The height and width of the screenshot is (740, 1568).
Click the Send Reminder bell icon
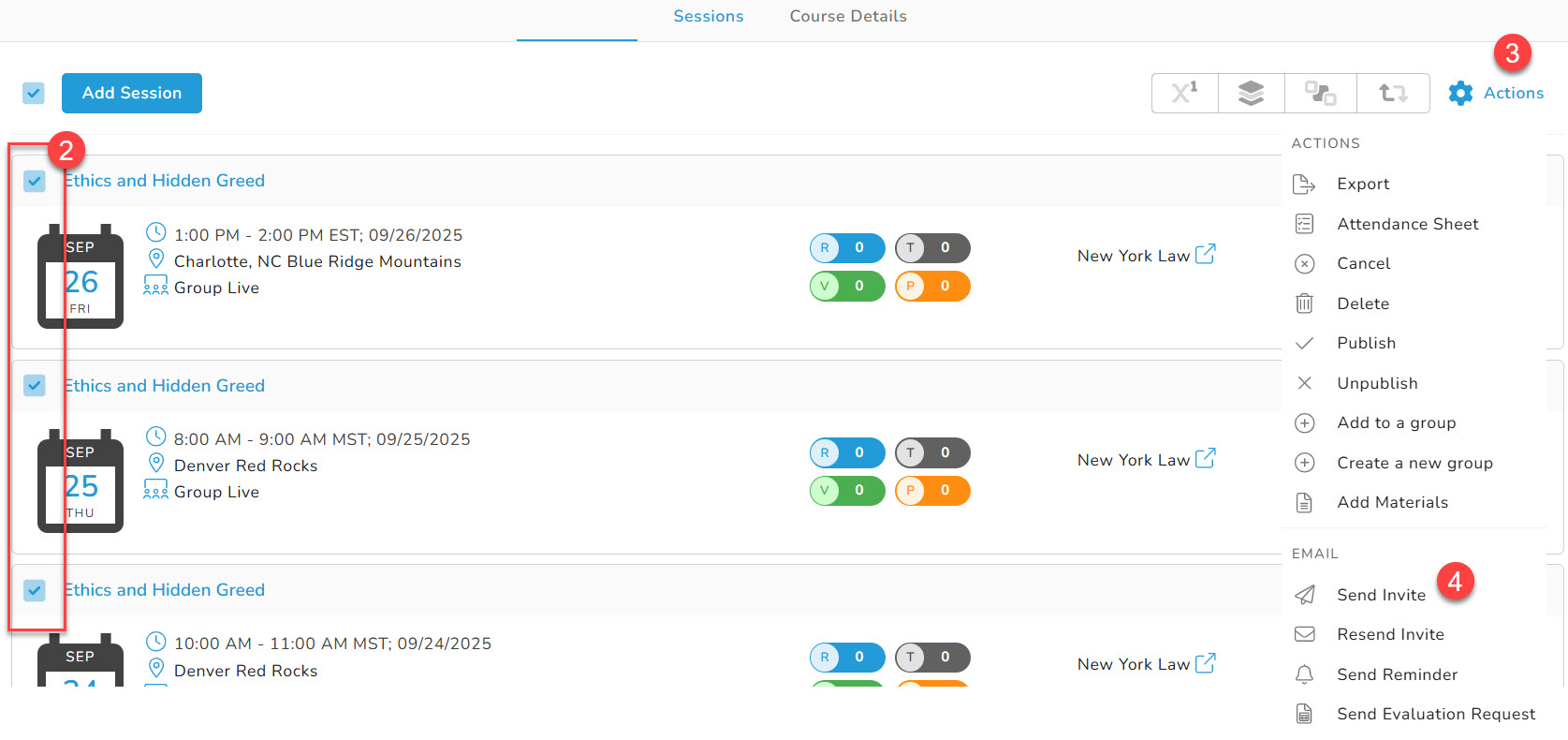pyautogui.click(x=1304, y=674)
